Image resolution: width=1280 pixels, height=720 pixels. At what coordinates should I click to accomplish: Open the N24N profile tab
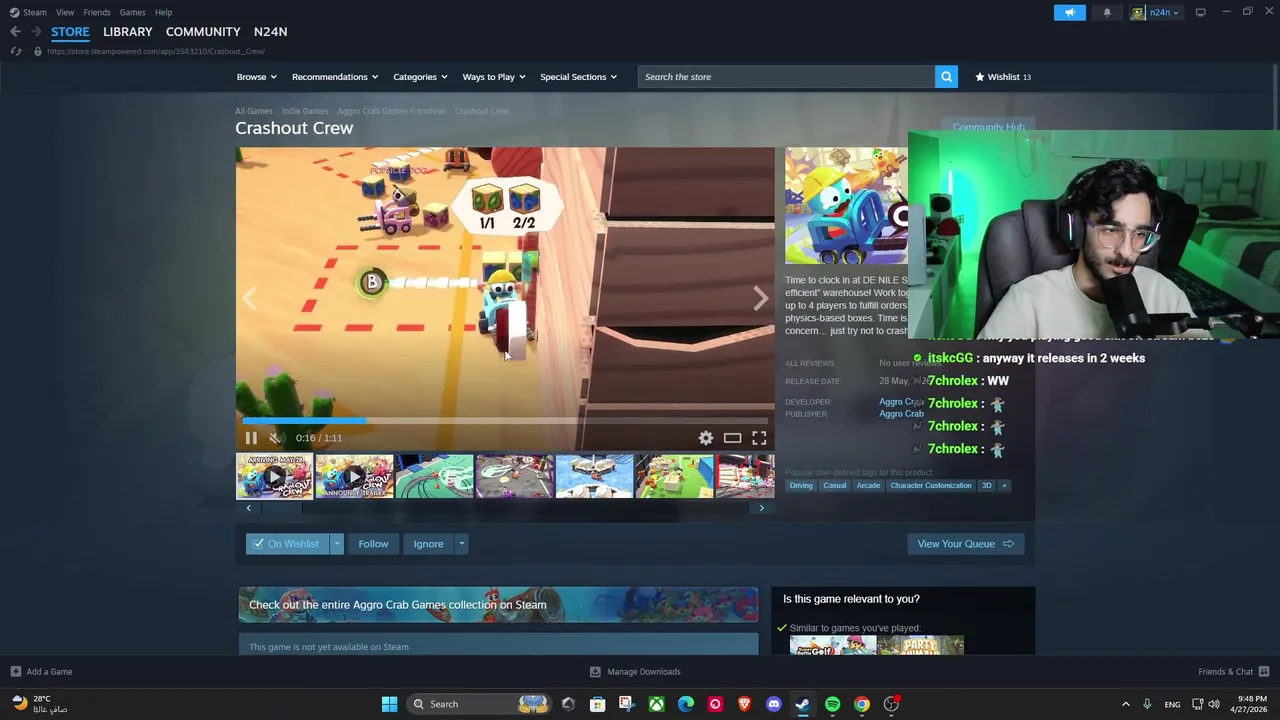click(270, 32)
